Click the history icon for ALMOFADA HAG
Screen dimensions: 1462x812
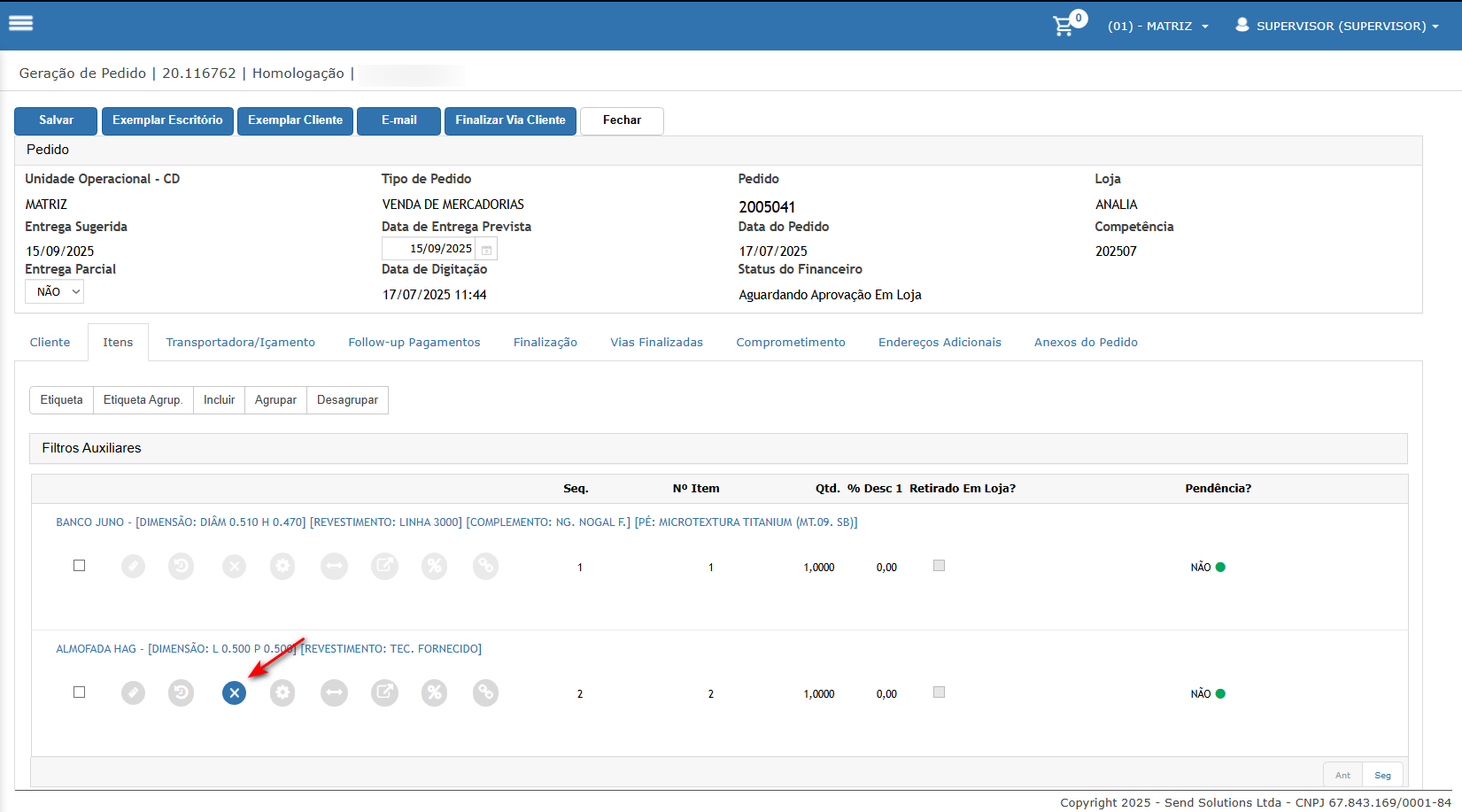182,693
